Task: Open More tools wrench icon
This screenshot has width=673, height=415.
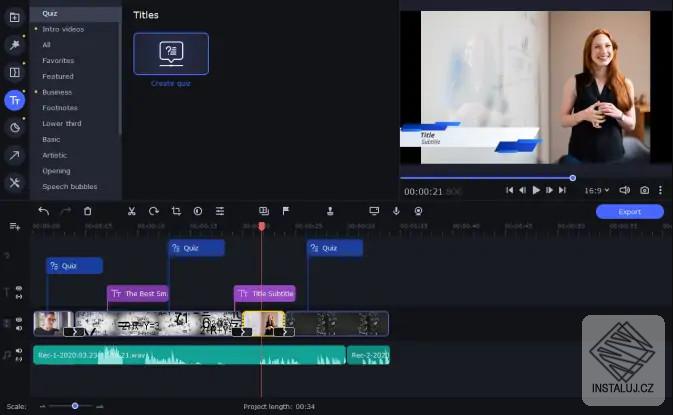Action: [x=15, y=183]
